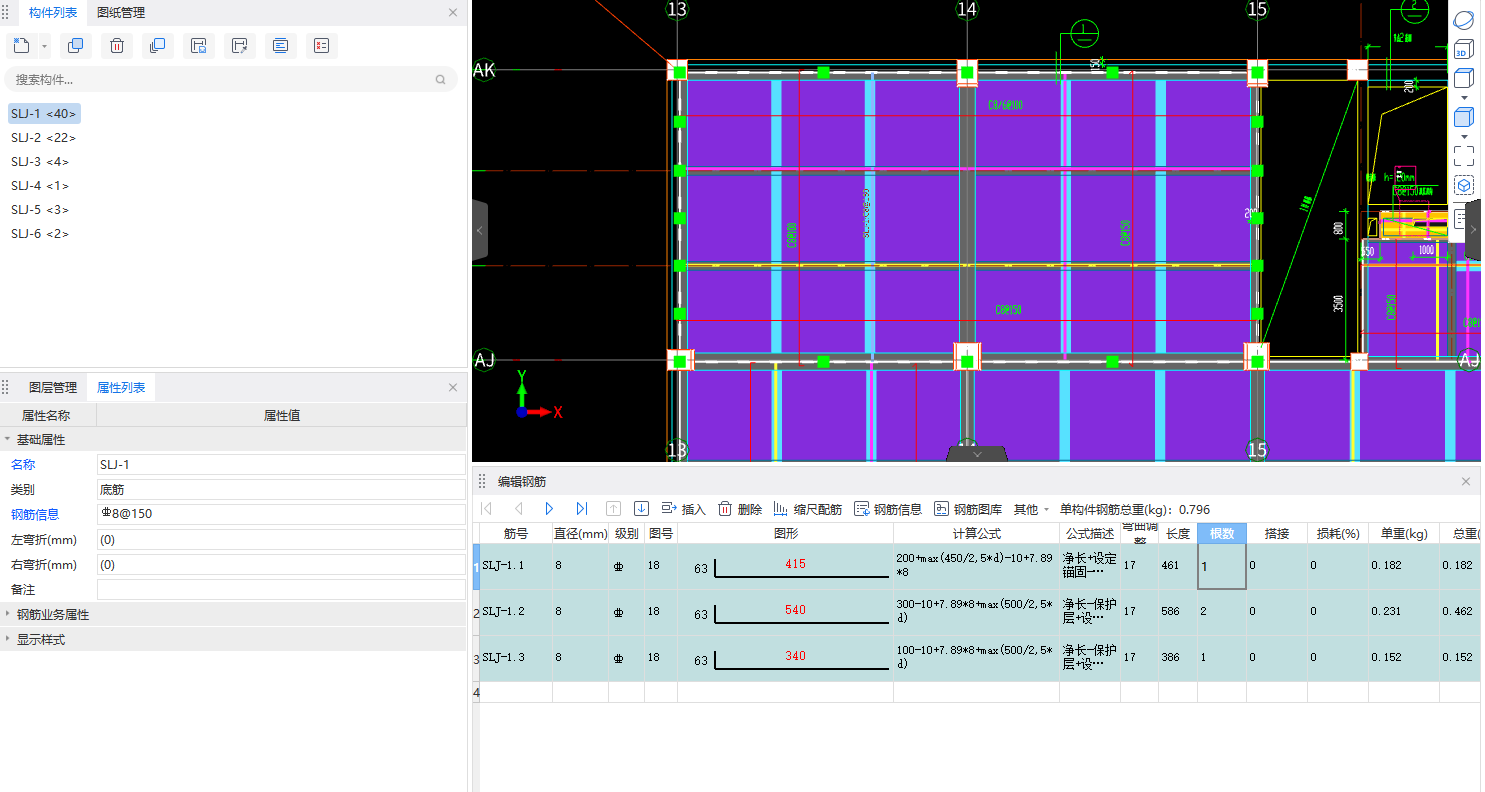Click the 名称 value field SLJ-1
Viewport: 1485px width, 792px height.
point(281,465)
